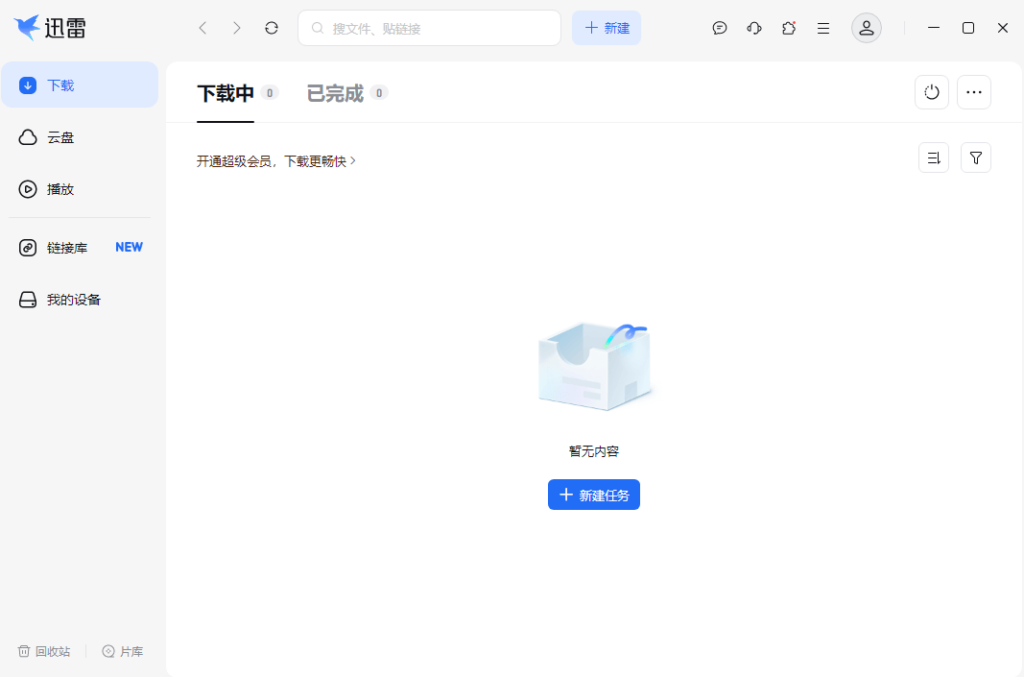Open 云盘 in the sidebar

pyautogui.click(x=80, y=137)
